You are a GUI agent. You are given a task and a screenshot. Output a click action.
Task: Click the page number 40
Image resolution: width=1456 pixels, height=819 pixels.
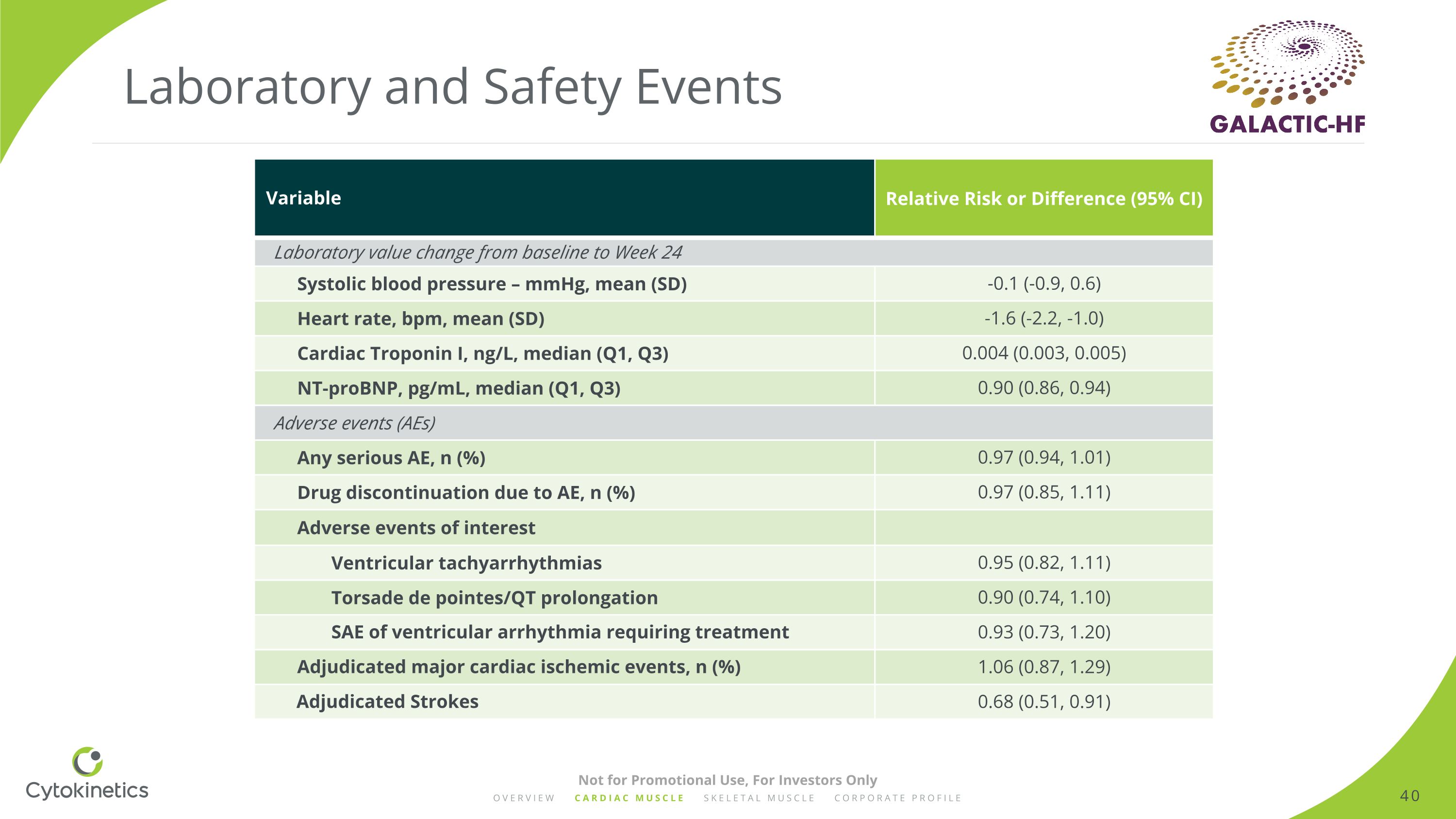coord(1409,796)
